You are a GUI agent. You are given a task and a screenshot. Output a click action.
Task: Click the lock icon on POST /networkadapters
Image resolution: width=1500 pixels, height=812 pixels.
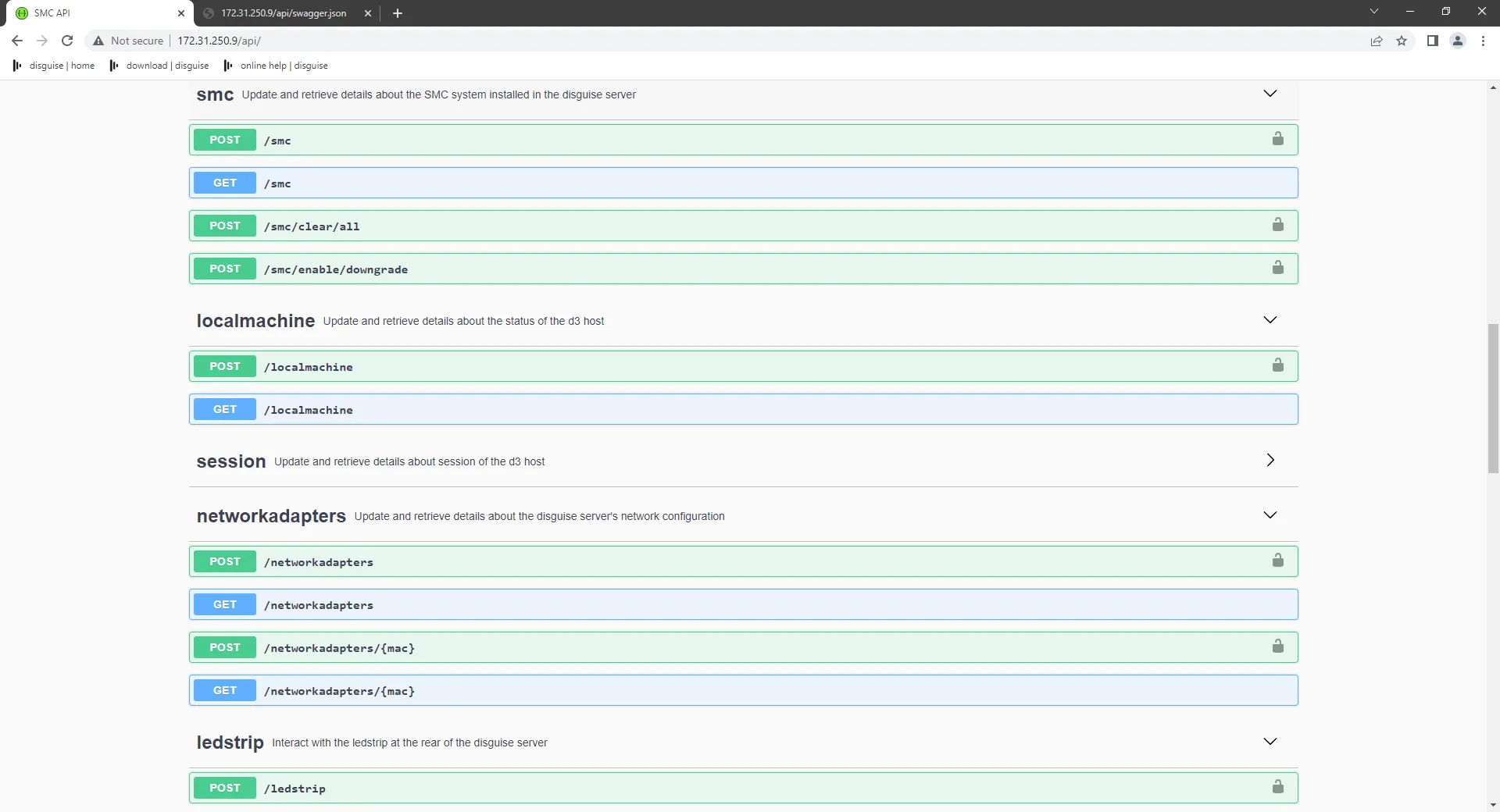[x=1278, y=560]
